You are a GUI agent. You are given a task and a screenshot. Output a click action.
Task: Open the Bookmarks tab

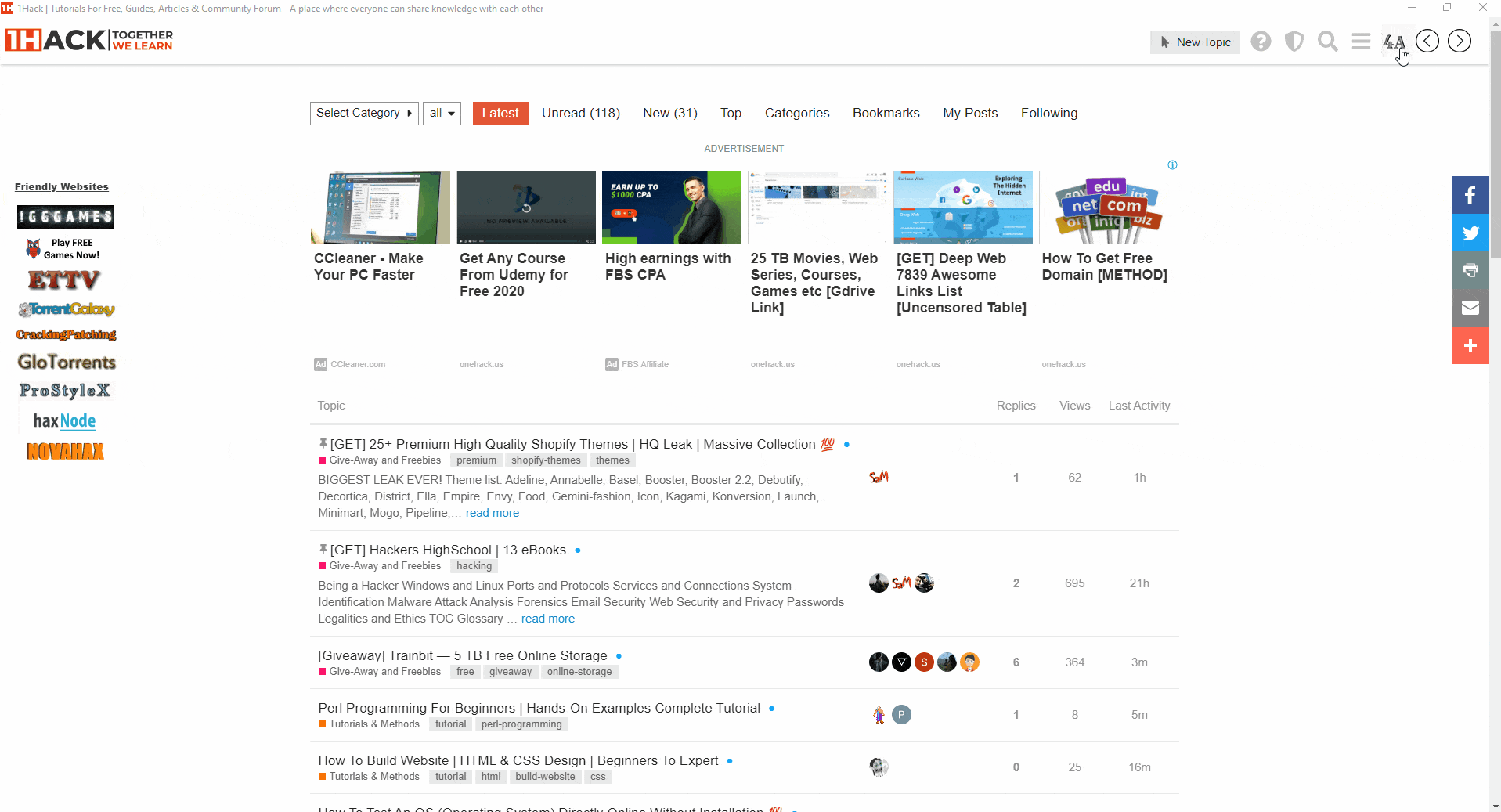pyautogui.click(x=886, y=114)
